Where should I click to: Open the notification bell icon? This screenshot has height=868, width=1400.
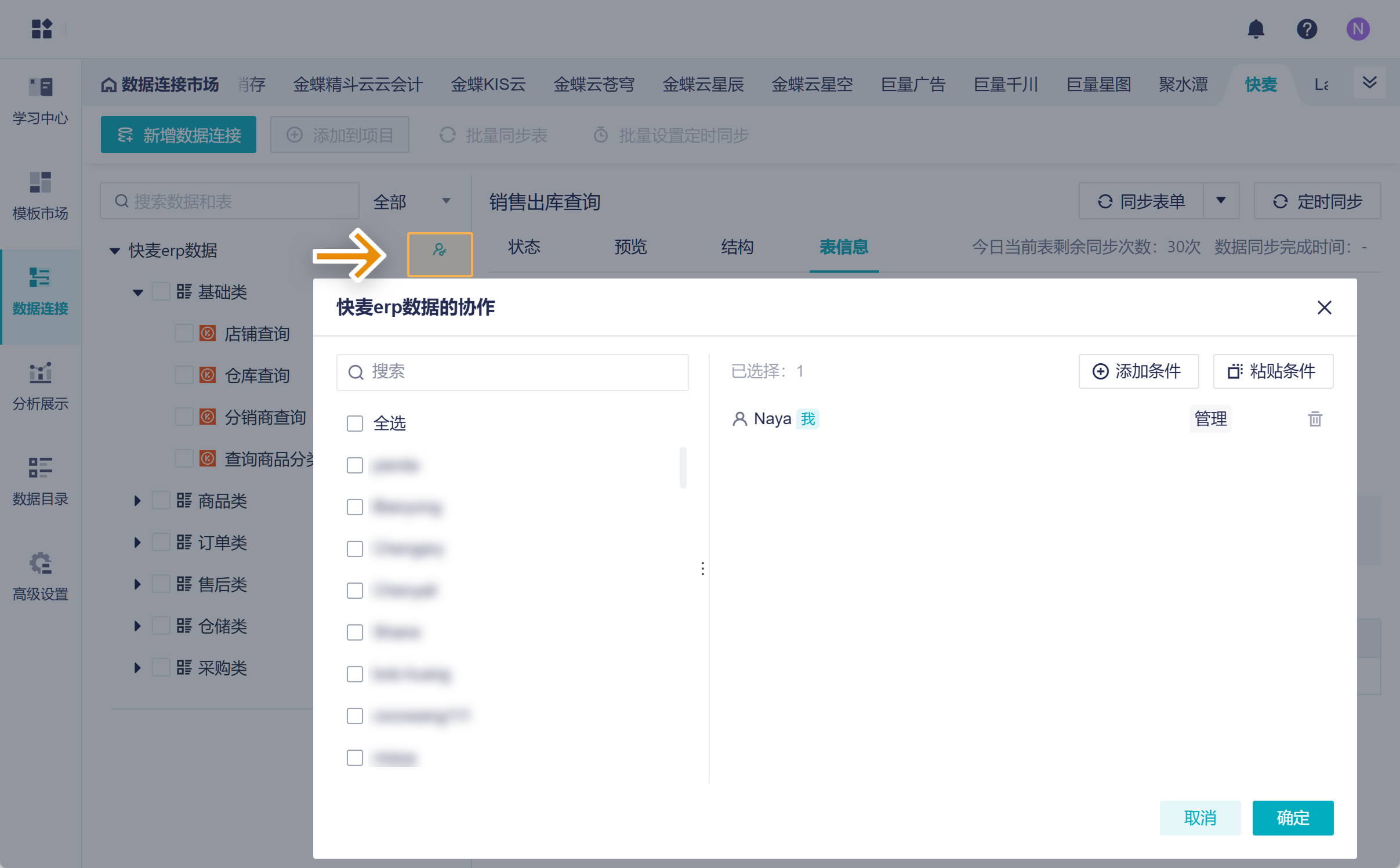tap(1256, 29)
